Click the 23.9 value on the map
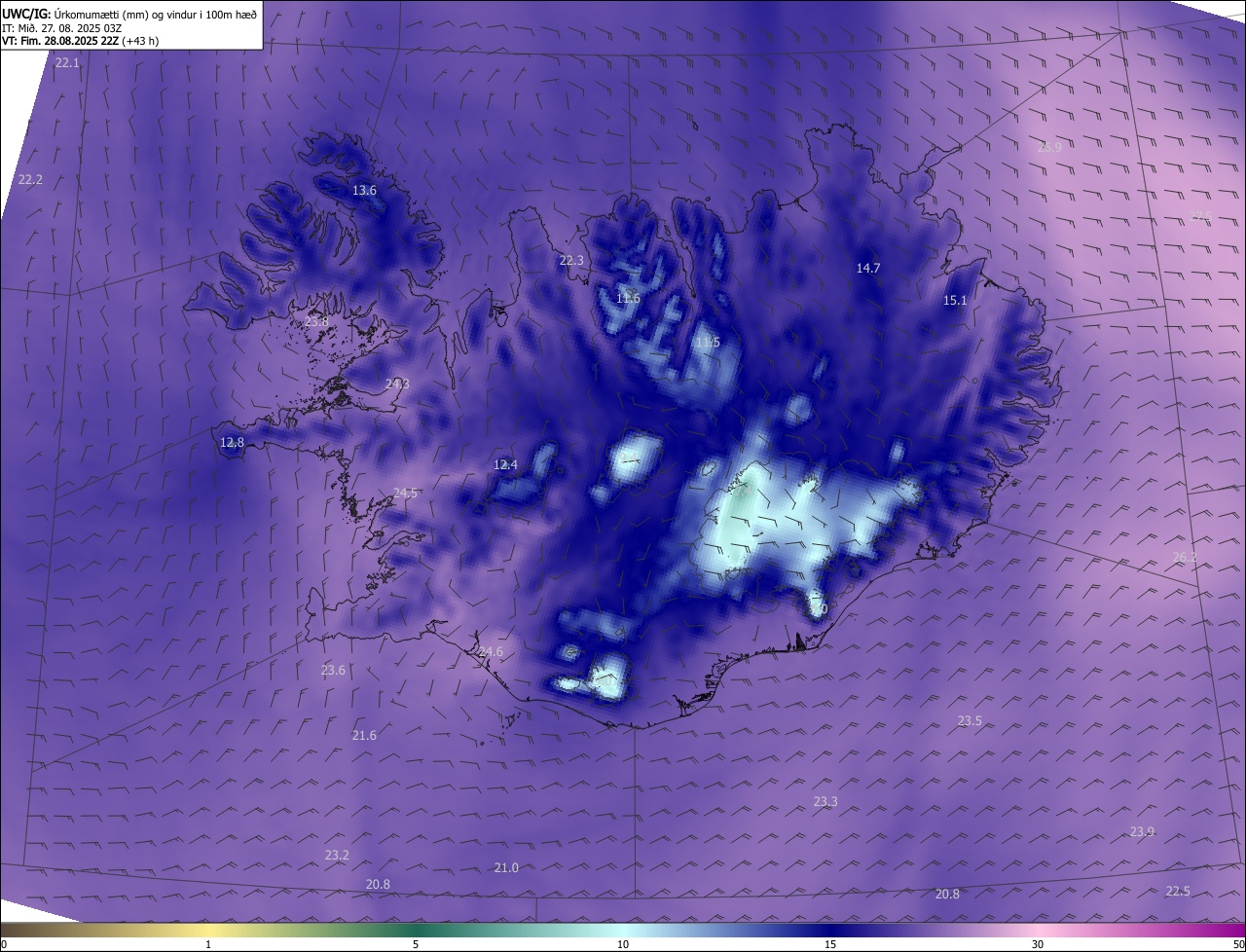This screenshot has height=952, width=1246. [x=1142, y=832]
